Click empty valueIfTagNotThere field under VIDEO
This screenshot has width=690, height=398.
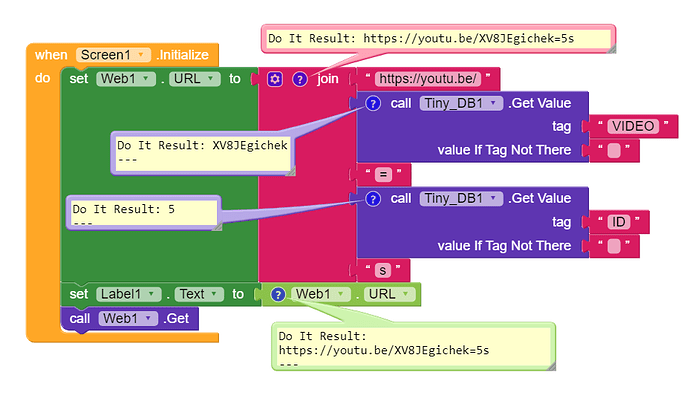[614, 151]
